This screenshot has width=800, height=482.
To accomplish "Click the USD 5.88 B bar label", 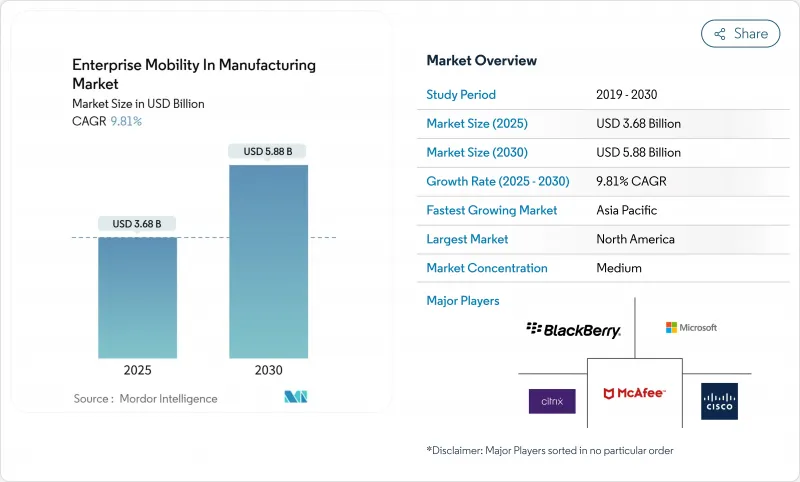I will click(x=268, y=151).
